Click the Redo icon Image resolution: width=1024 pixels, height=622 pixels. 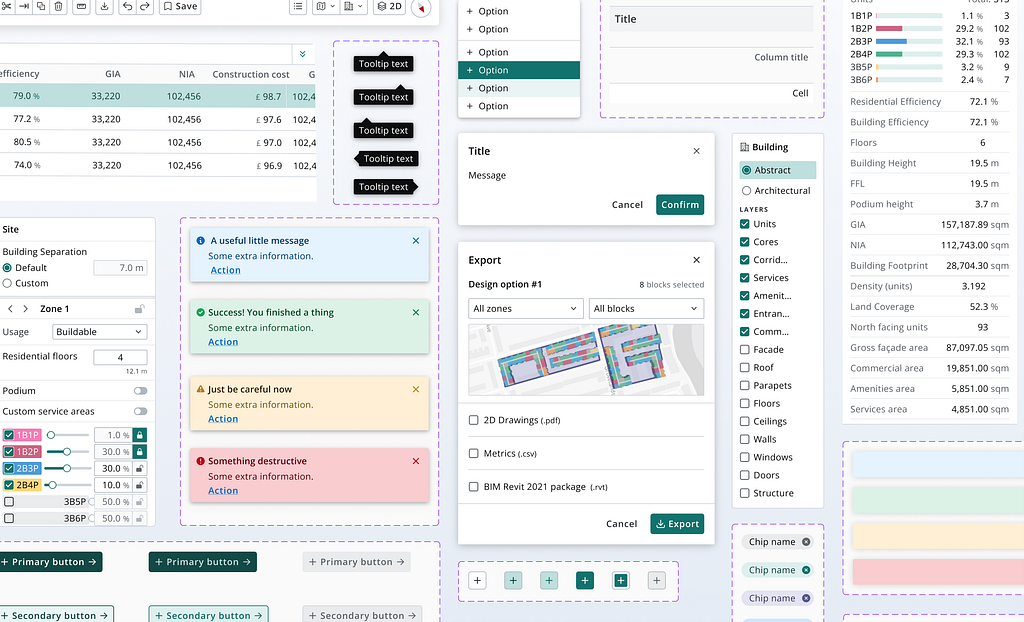pyautogui.click(x=145, y=7)
